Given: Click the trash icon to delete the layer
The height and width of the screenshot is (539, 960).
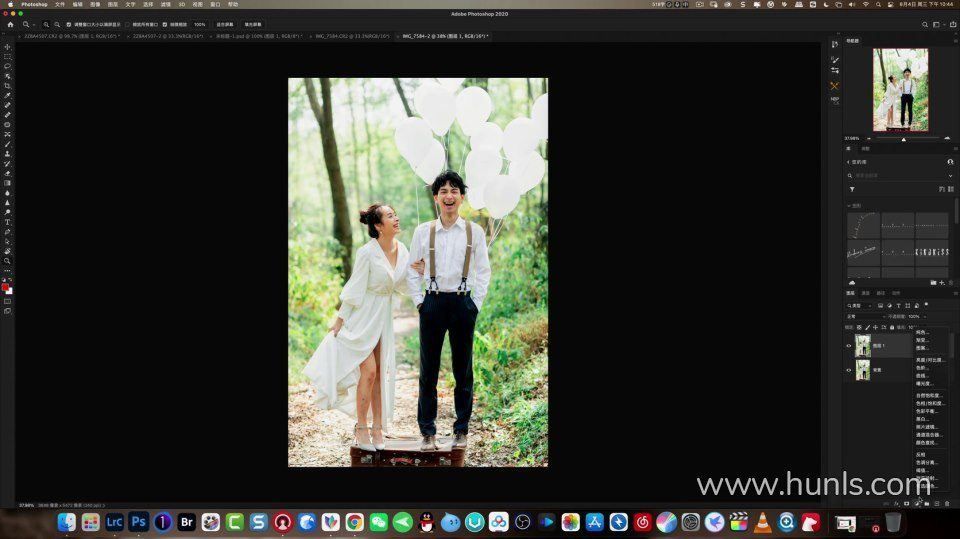Looking at the screenshot, I should 947,504.
